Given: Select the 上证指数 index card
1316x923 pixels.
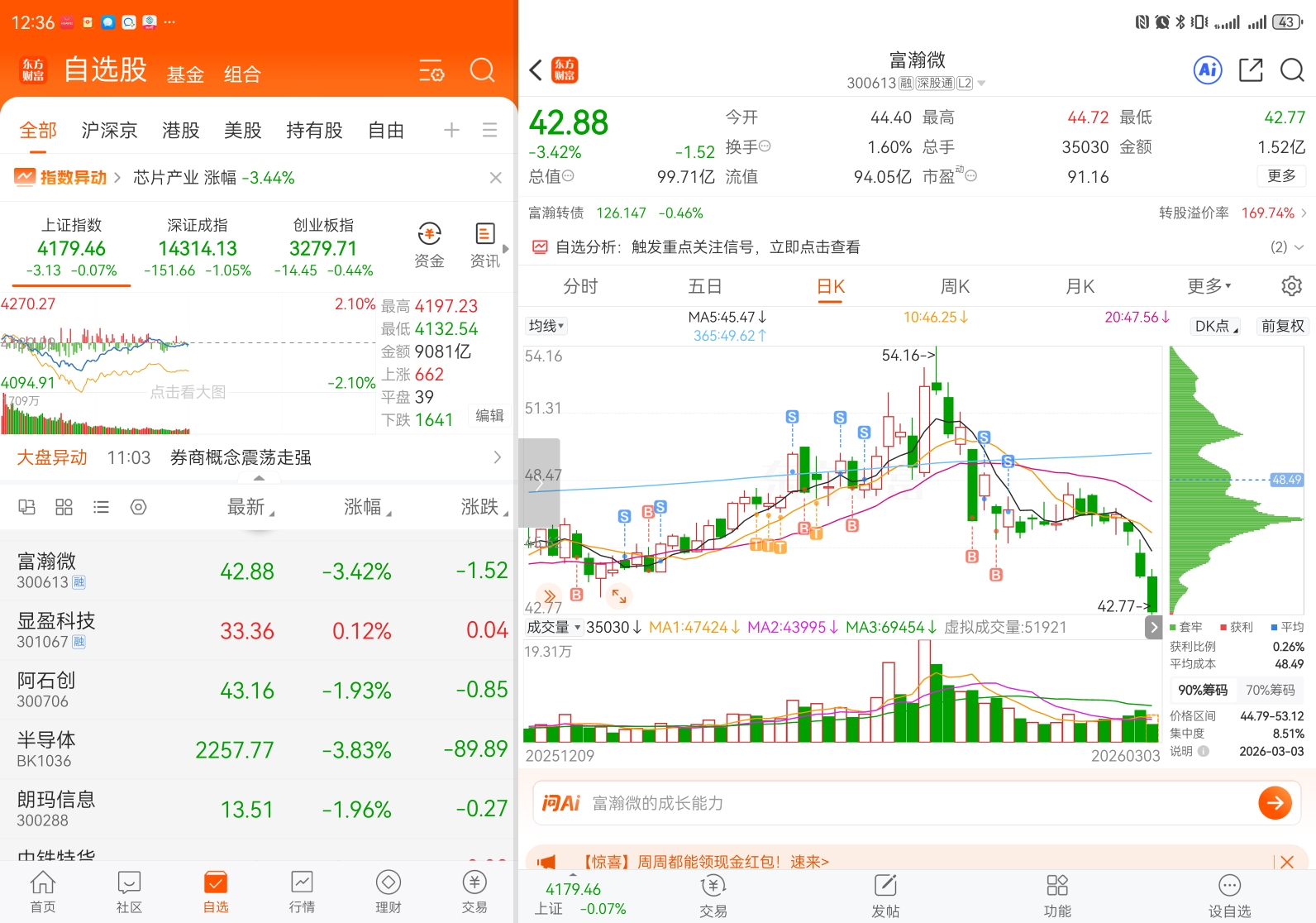Looking at the screenshot, I should pyautogui.click(x=71, y=247).
